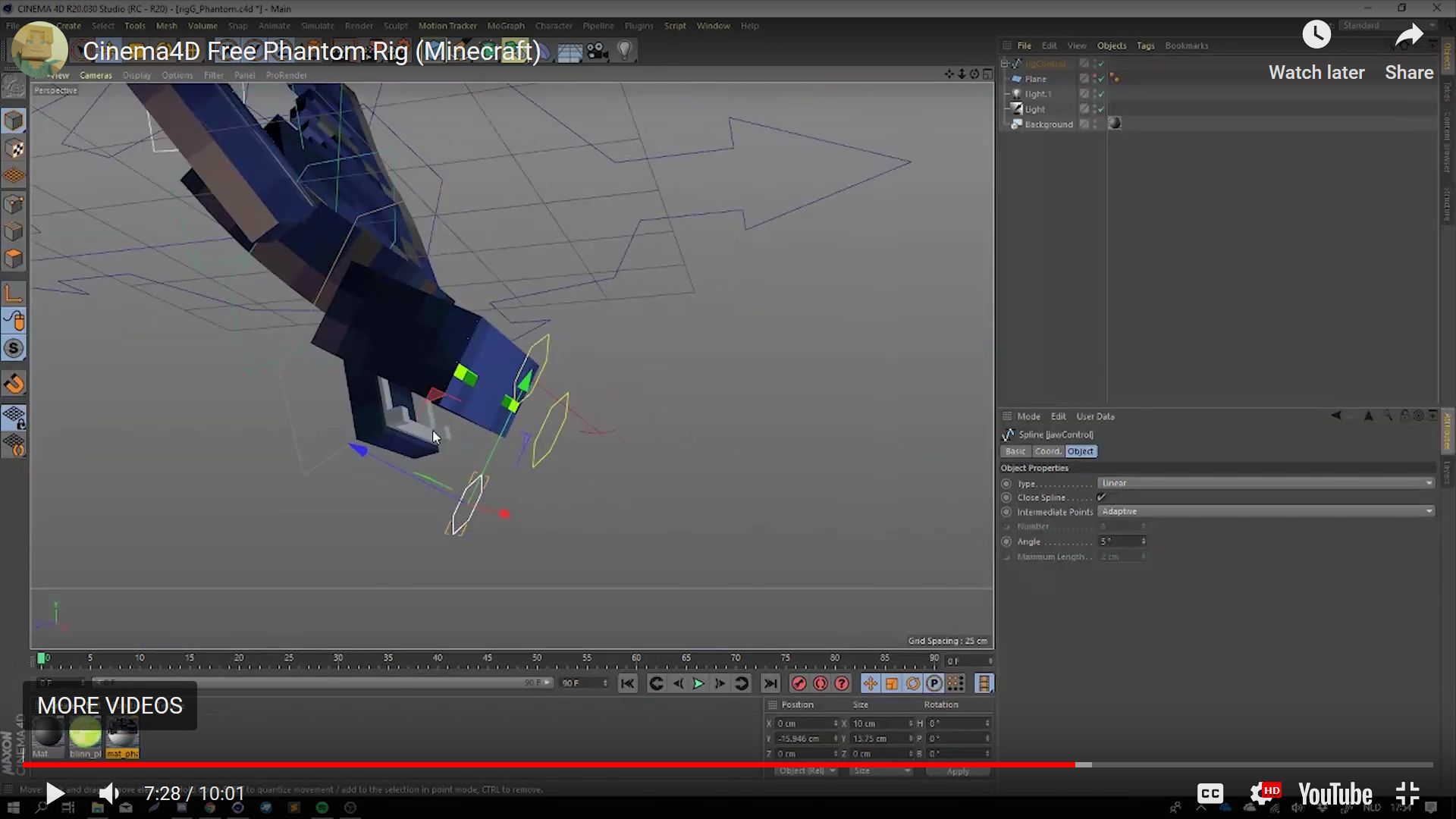
Task: Play animation forwards with green arrow
Action: tap(698, 684)
